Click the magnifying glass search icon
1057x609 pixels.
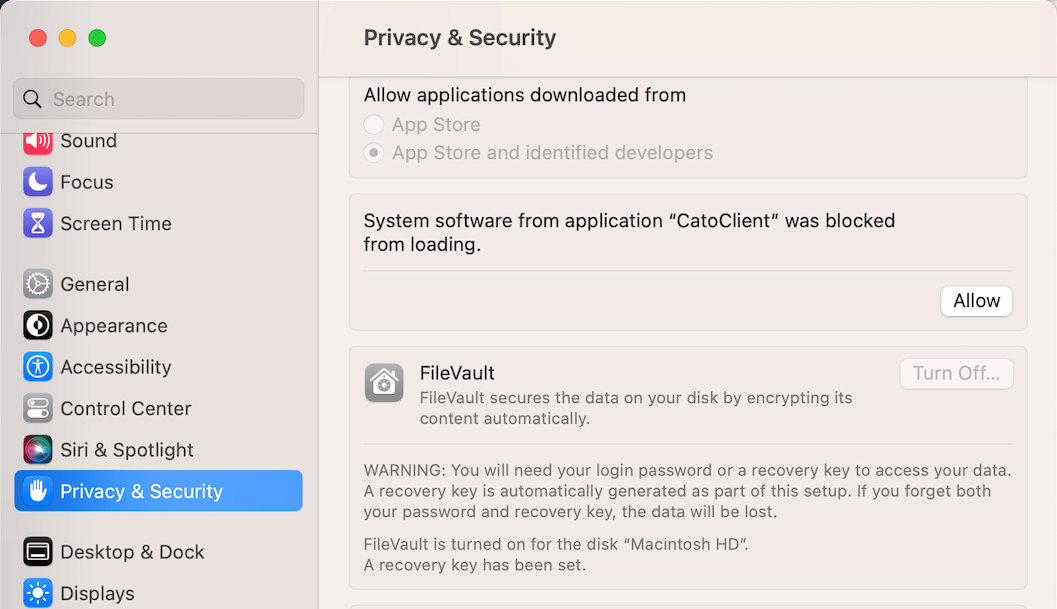[32, 99]
